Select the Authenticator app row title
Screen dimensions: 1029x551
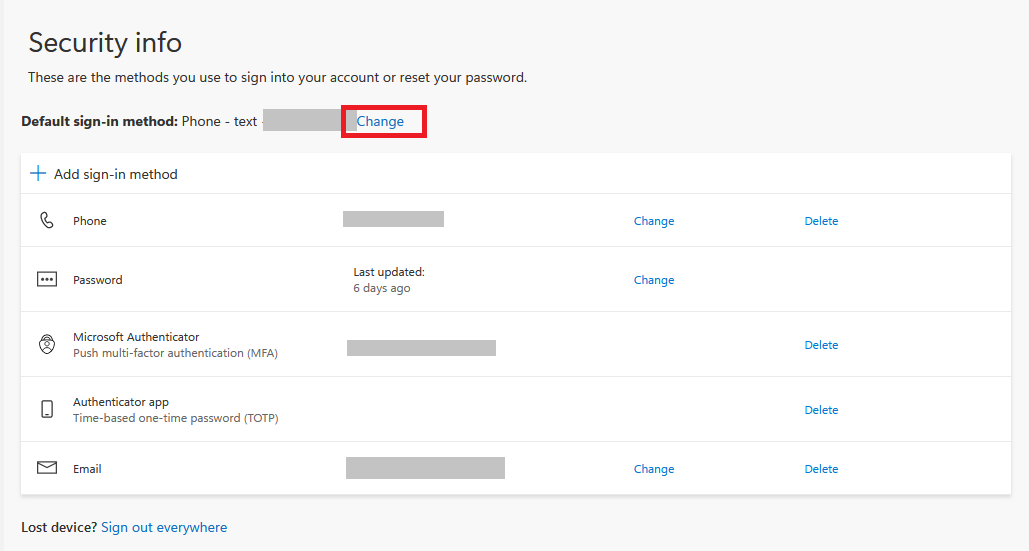click(x=121, y=402)
